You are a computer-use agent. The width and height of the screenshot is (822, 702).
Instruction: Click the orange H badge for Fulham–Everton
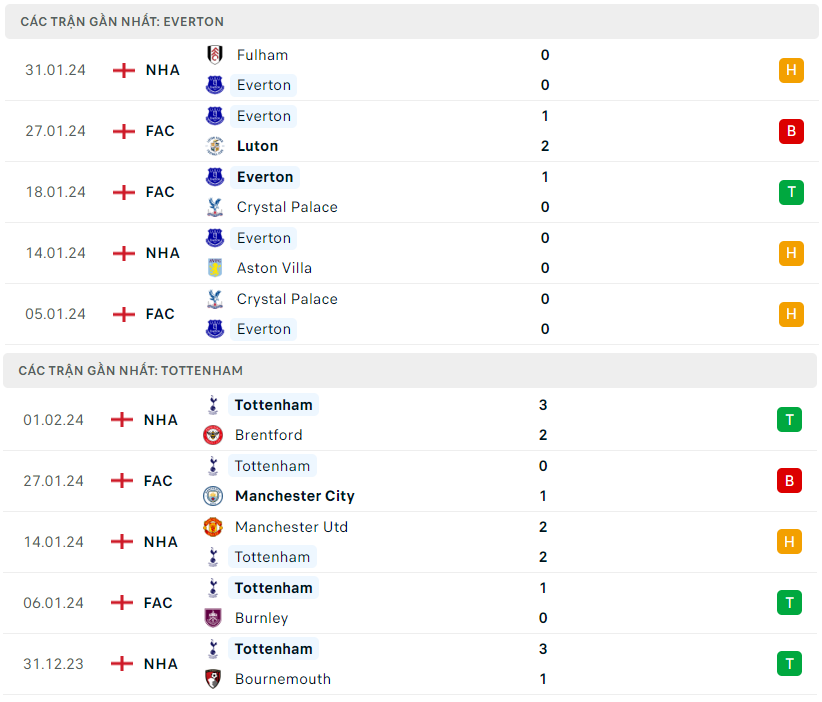791,70
